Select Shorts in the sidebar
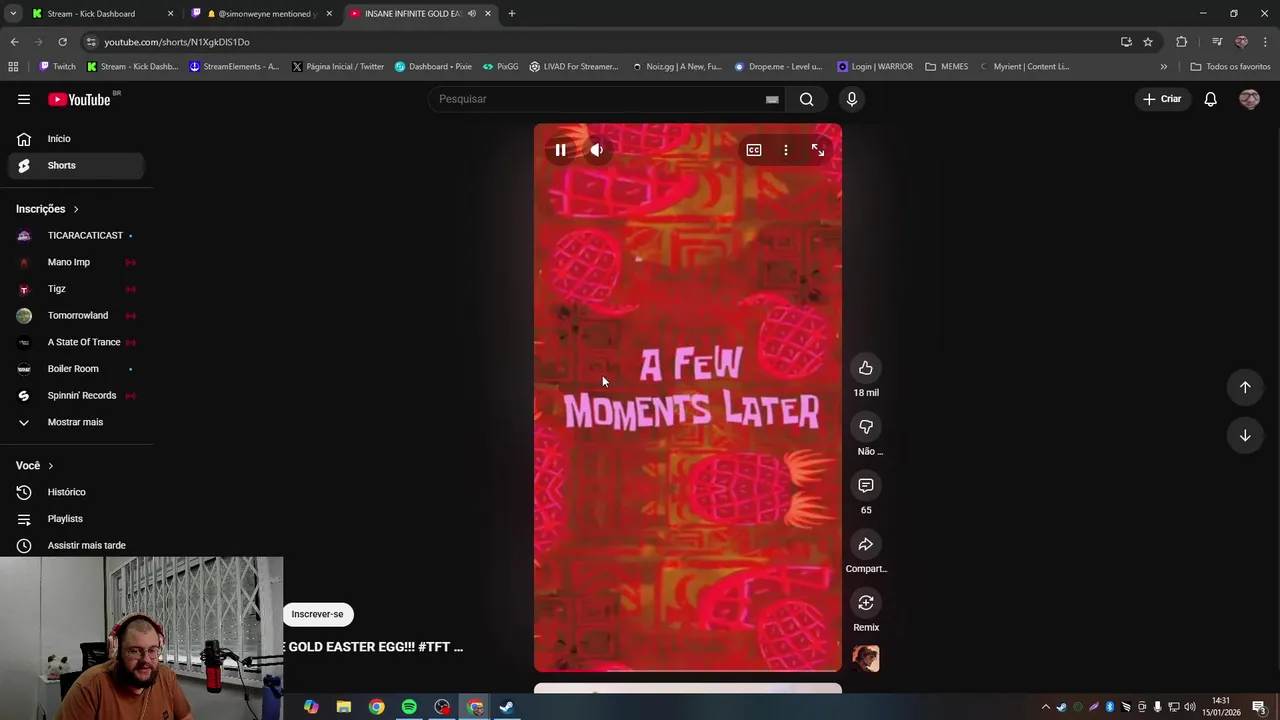Screen dimensions: 1280x720 (x=76, y=165)
